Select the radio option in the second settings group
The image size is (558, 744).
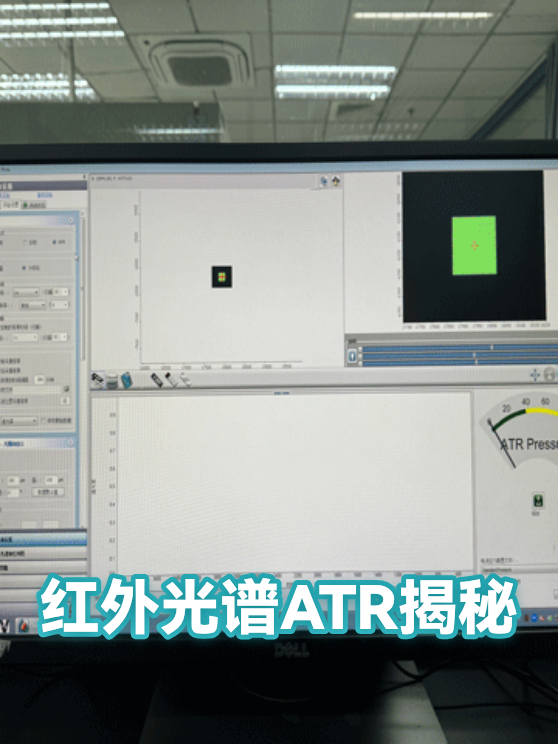point(24,268)
